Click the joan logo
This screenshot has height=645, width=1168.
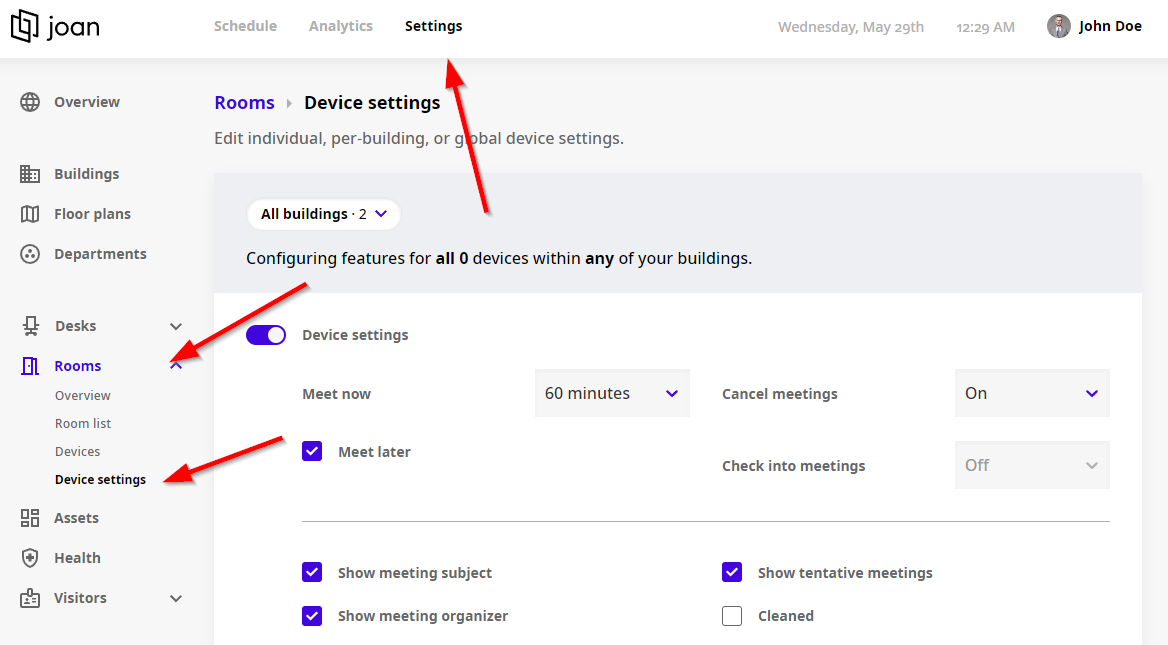tap(55, 26)
